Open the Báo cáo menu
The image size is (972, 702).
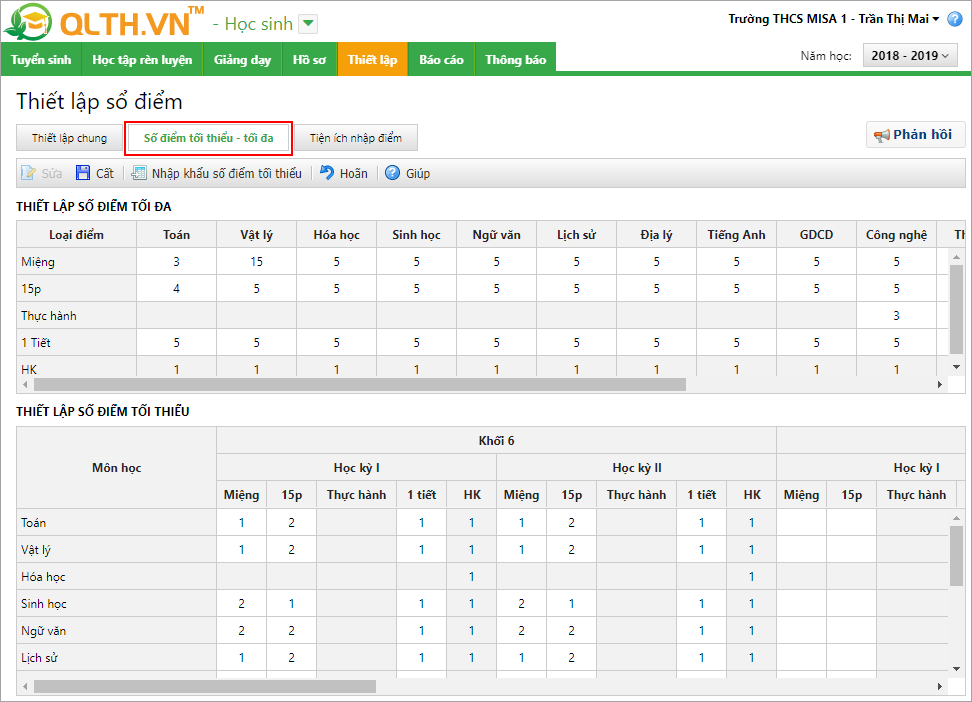pos(441,60)
